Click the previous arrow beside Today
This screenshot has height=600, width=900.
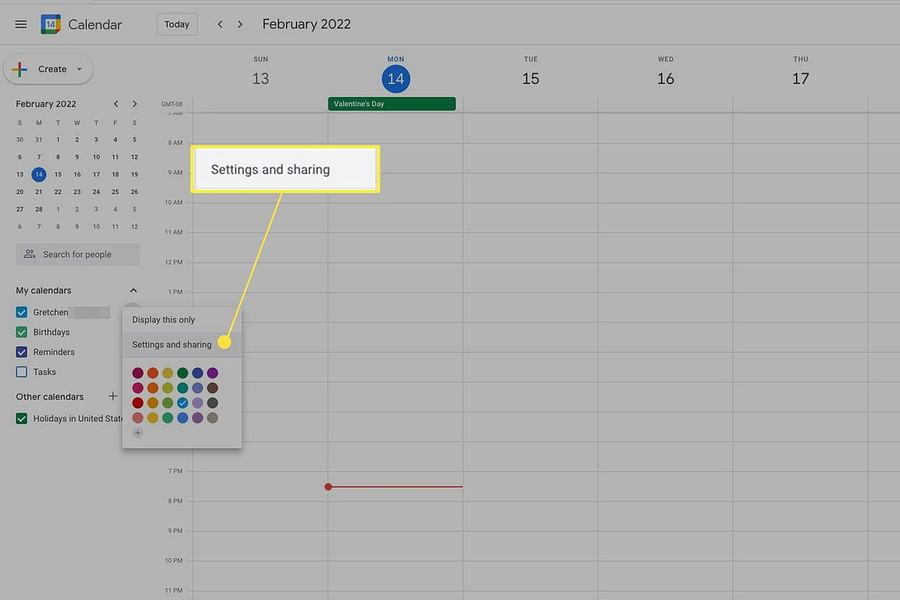pyautogui.click(x=219, y=23)
